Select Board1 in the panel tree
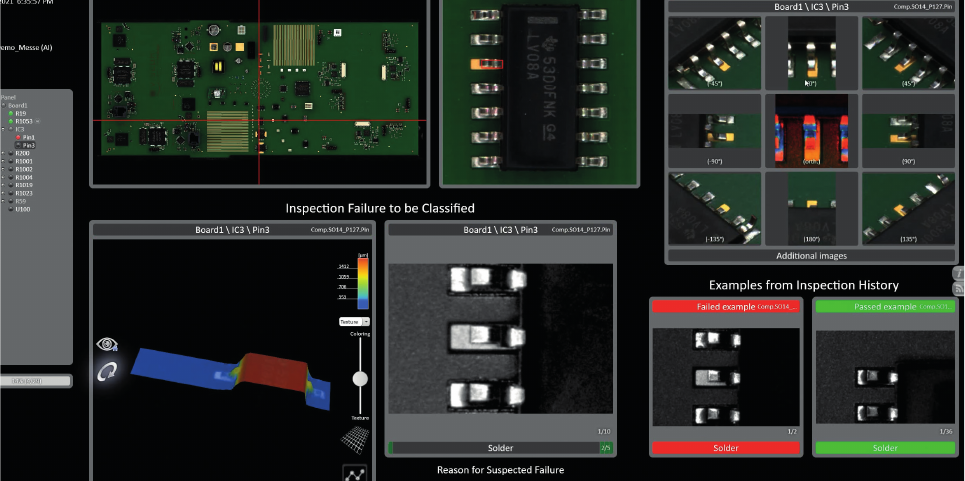Viewport: 965px width, 481px height. click(17, 105)
